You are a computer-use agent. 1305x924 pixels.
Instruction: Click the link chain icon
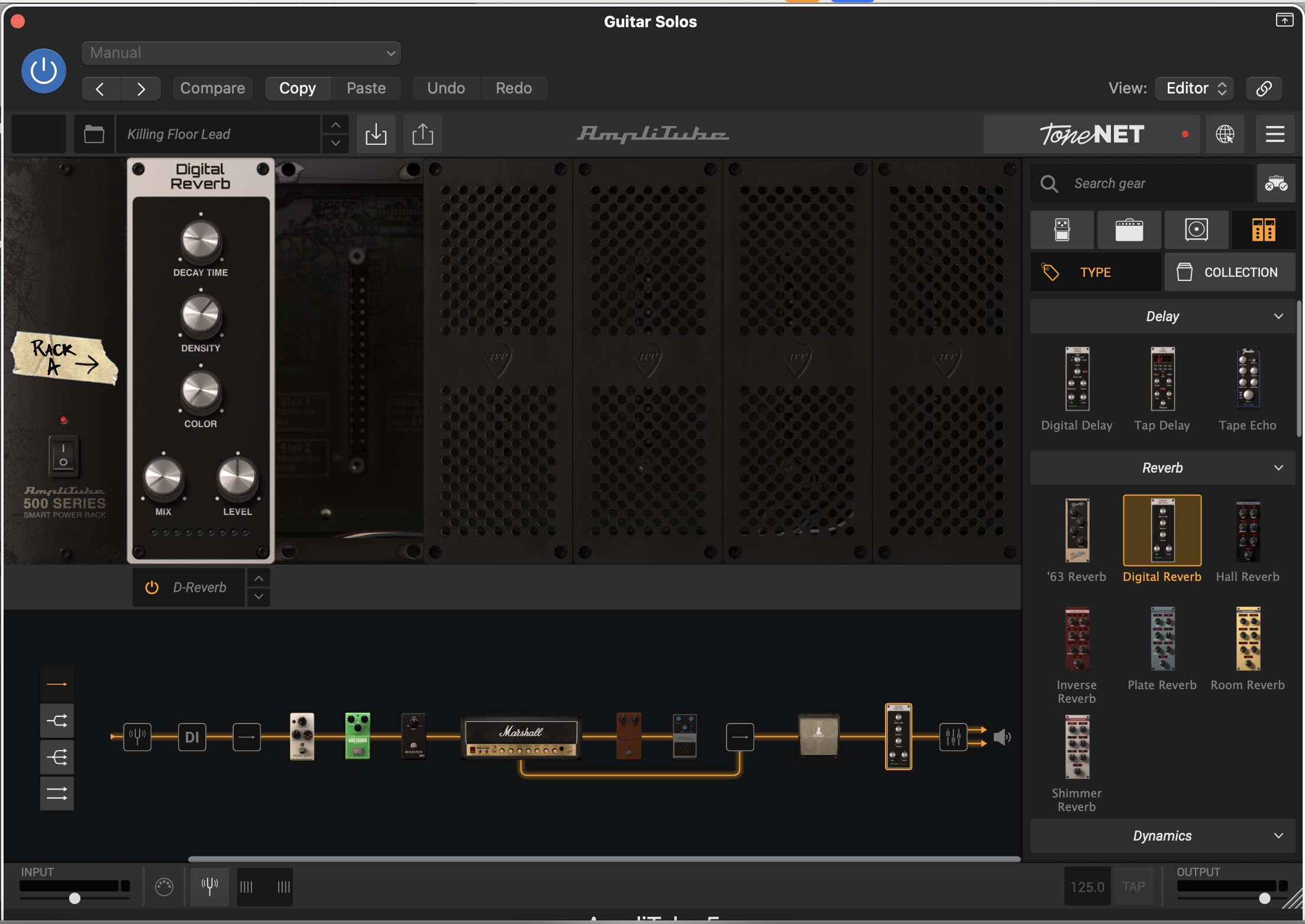coord(1264,88)
